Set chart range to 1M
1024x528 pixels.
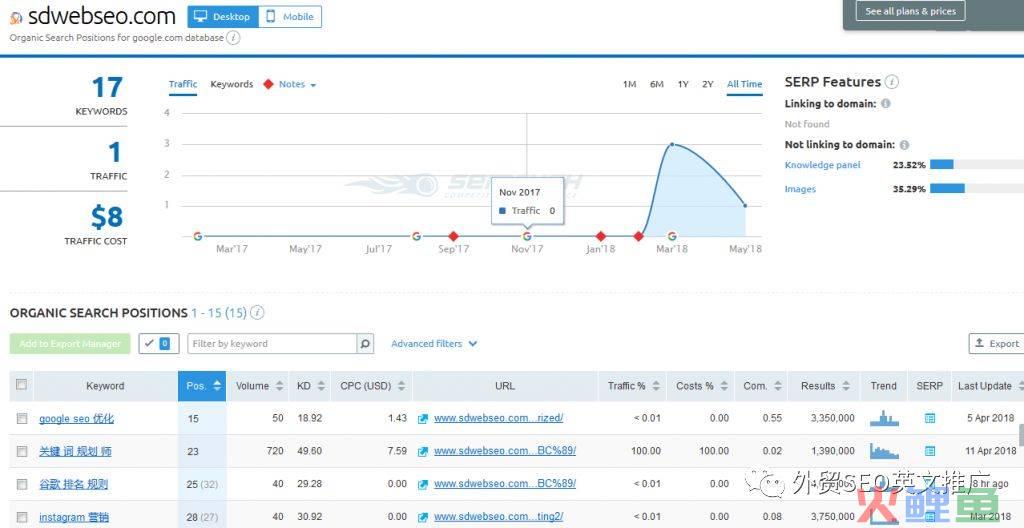[629, 84]
